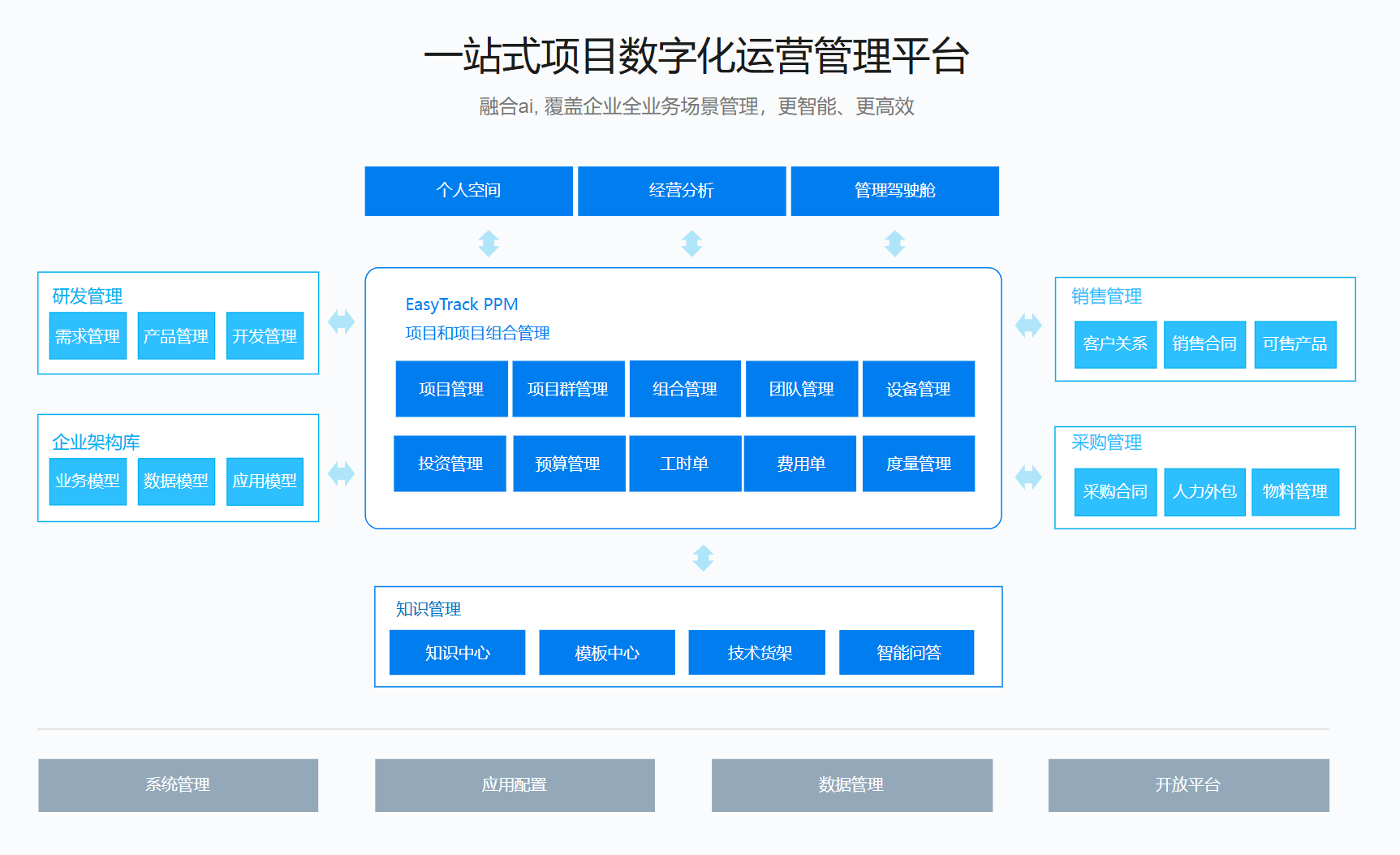The image size is (1400, 855).
Task: Open the 应用模型 tile
Action: coord(265,481)
